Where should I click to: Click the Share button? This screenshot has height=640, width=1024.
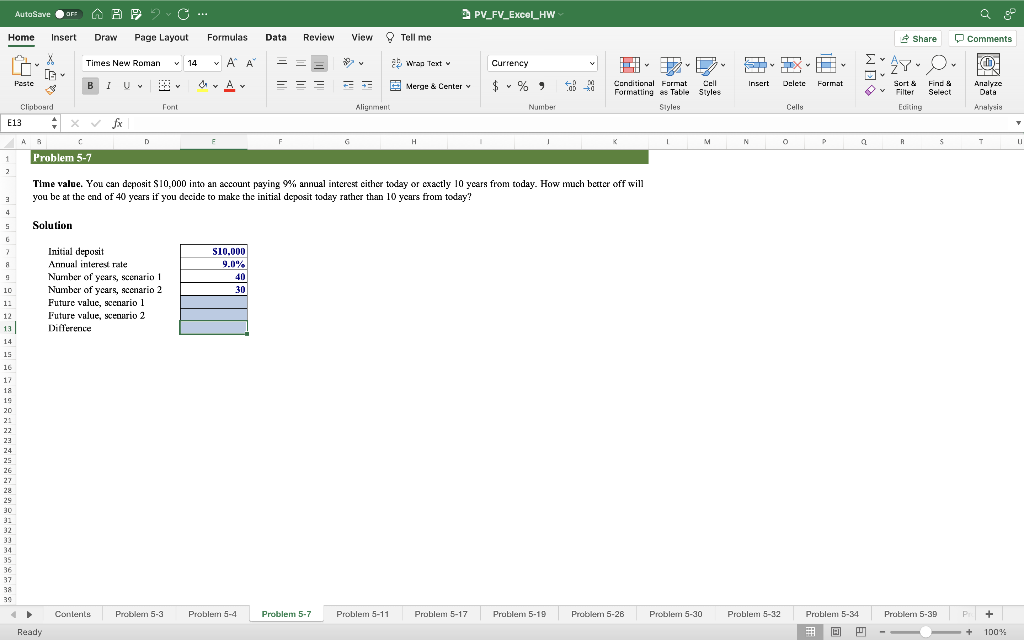click(x=918, y=38)
